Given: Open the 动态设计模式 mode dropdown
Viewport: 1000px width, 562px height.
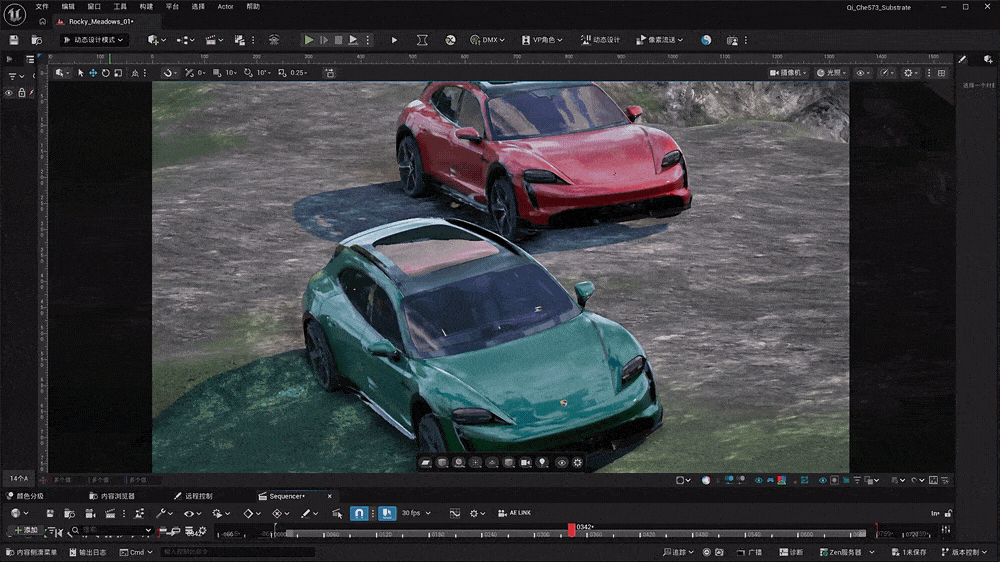Looking at the screenshot, I should tap(94, 40).
